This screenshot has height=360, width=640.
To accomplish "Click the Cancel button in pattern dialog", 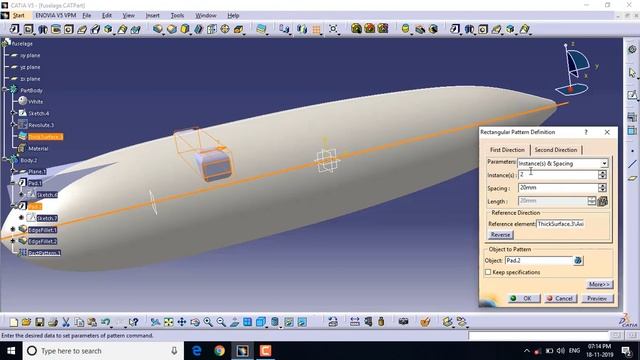I will coord(560,298).
